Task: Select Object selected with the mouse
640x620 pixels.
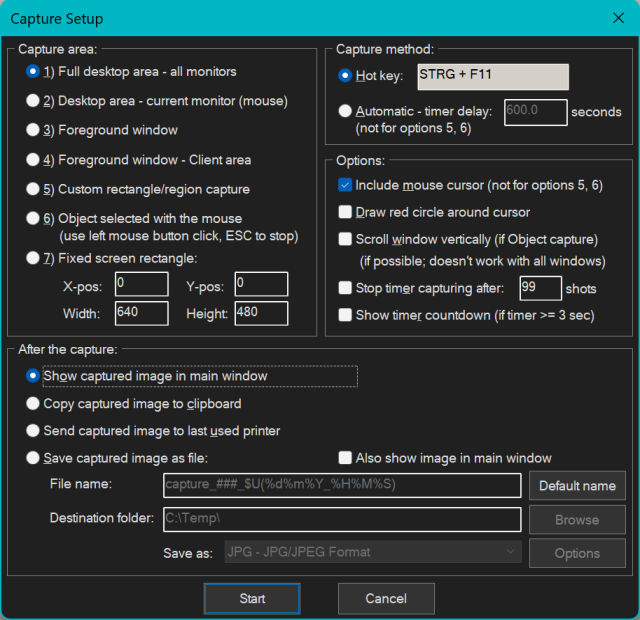Action: coord(34,218)
